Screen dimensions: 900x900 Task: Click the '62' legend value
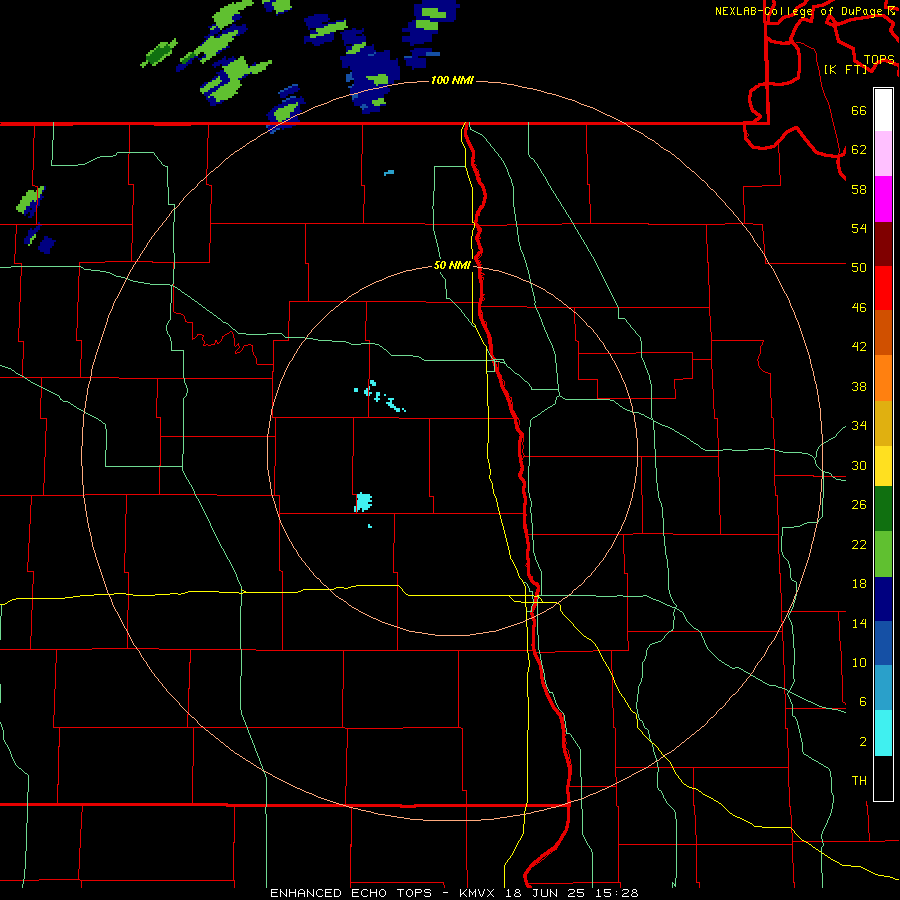coord(859,150)
